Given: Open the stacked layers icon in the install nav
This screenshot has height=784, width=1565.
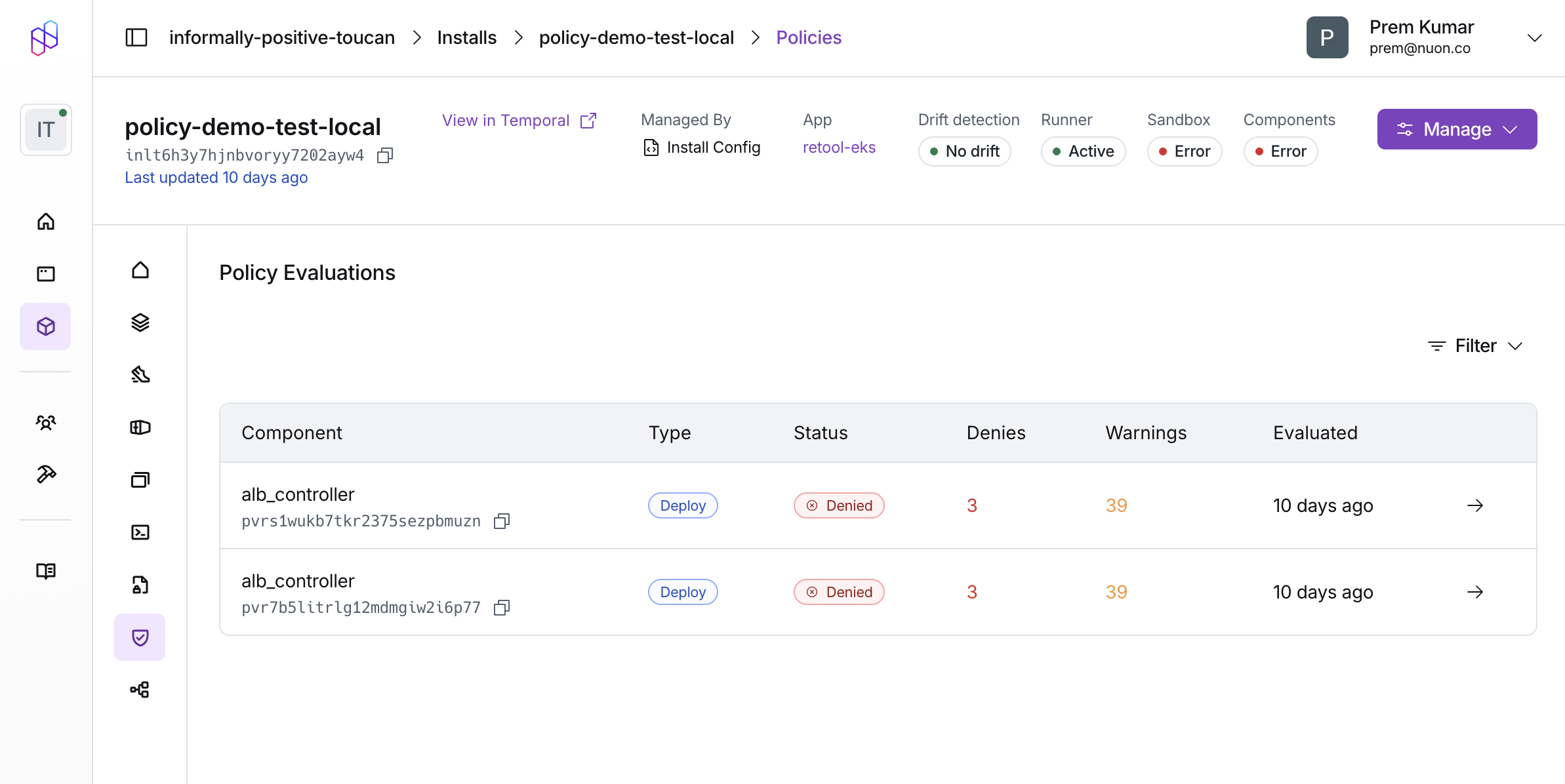Looking at the screenshot, I should click(x=140, y=323).
